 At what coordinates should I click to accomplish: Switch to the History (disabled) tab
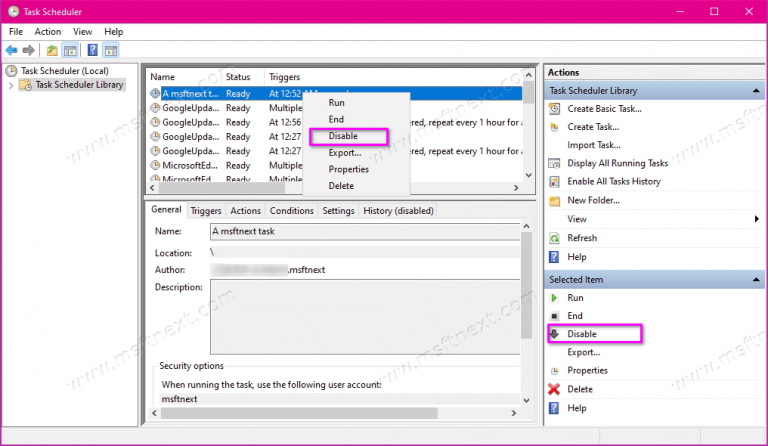[x=398, y=211]
